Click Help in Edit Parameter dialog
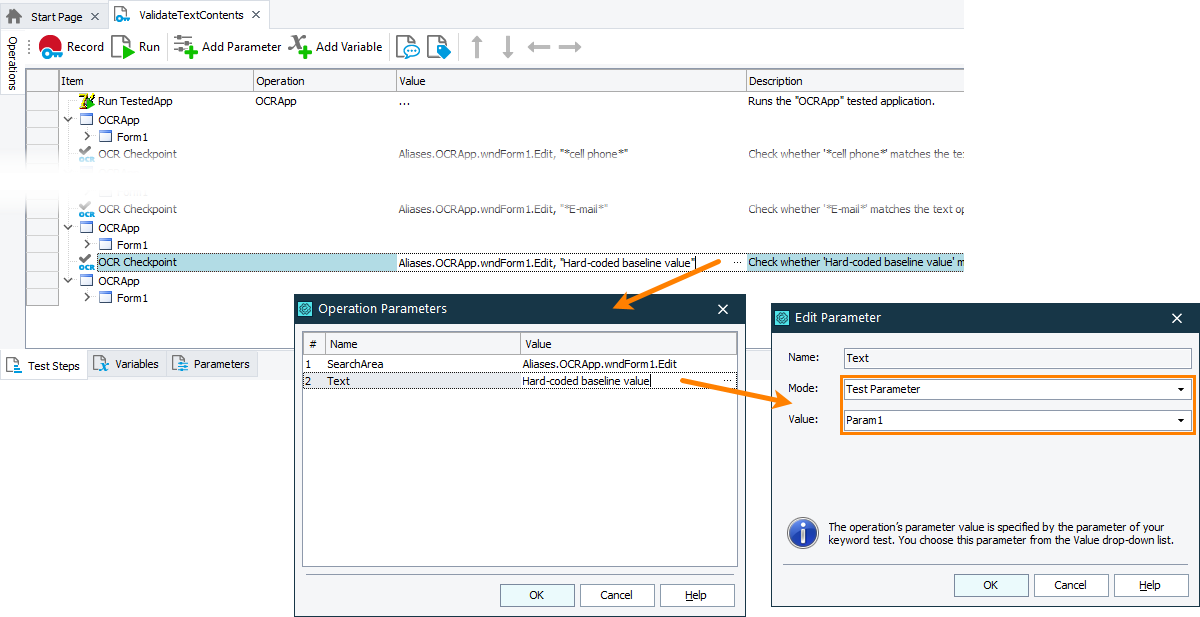 coord(1151,585)
